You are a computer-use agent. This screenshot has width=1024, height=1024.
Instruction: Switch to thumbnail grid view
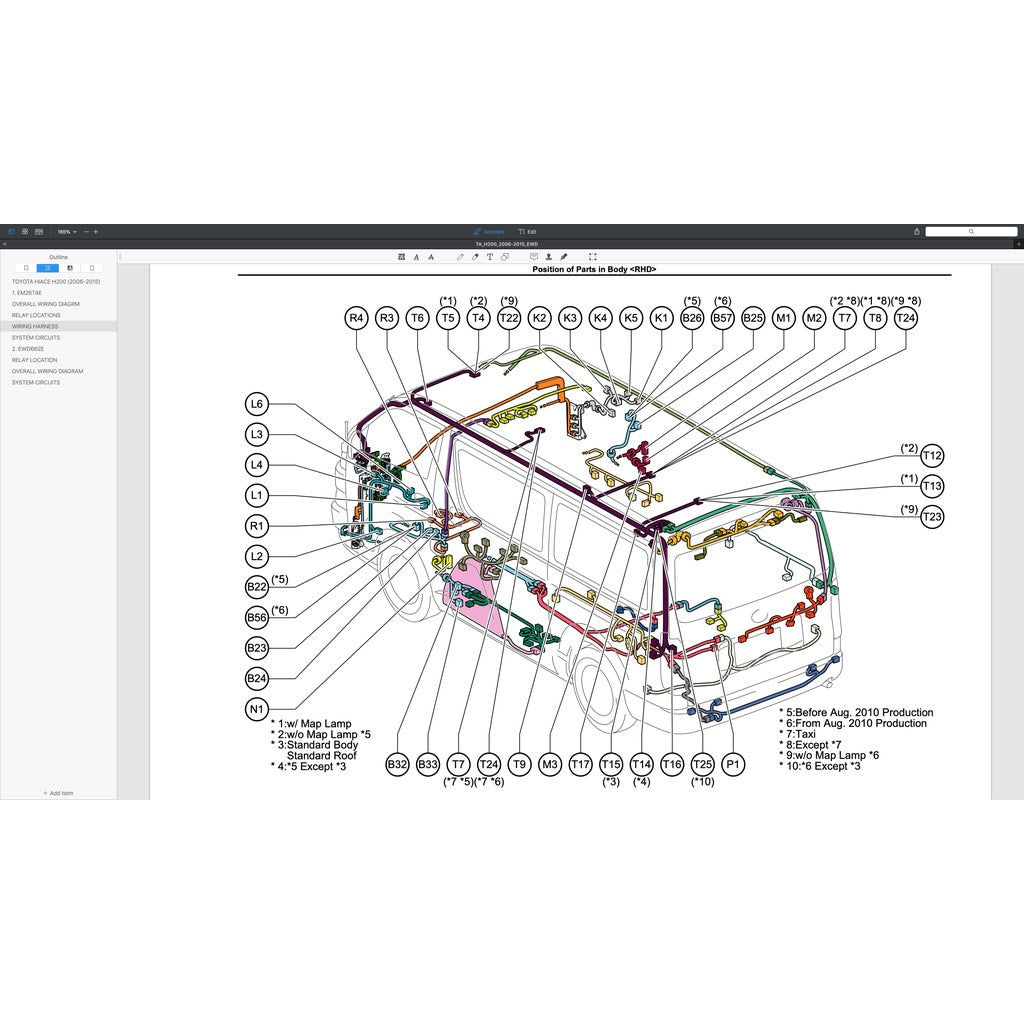click(25, 231)
